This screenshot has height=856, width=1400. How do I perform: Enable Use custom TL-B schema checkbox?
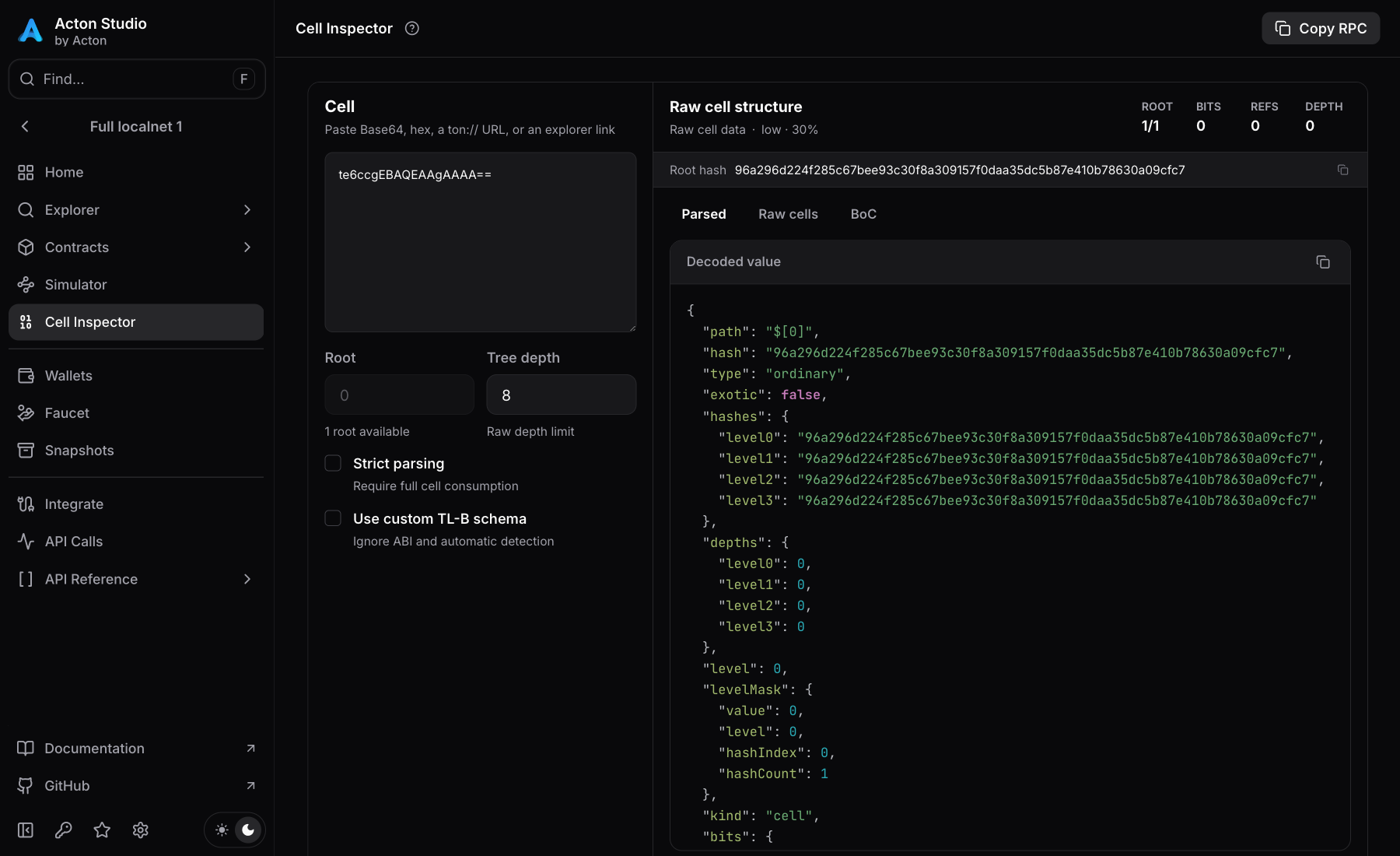[x=333, y=518]
